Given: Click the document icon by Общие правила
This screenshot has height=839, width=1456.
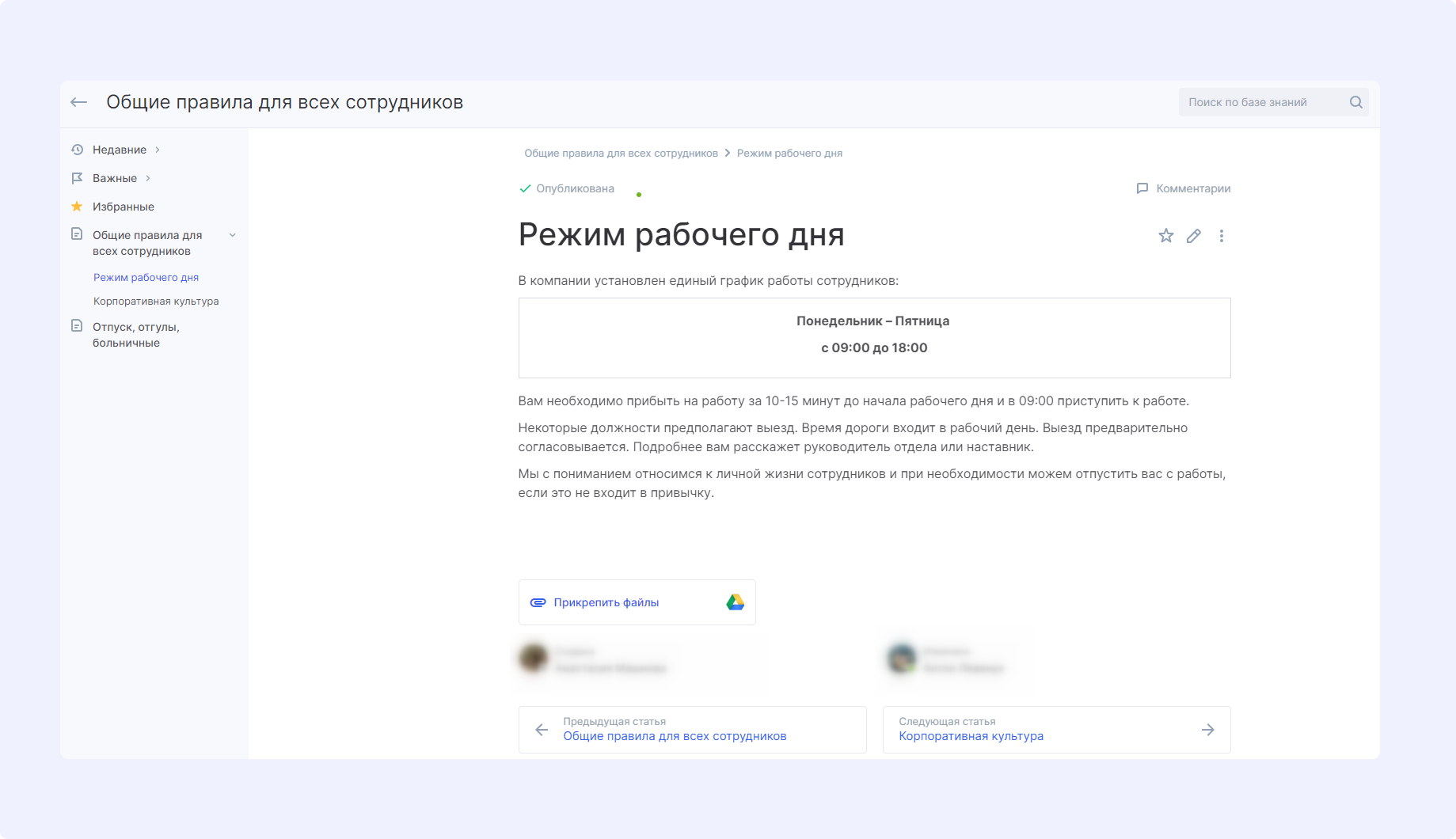Looking at the screenshot, I should pyautogui.click(x=77, y=233).
